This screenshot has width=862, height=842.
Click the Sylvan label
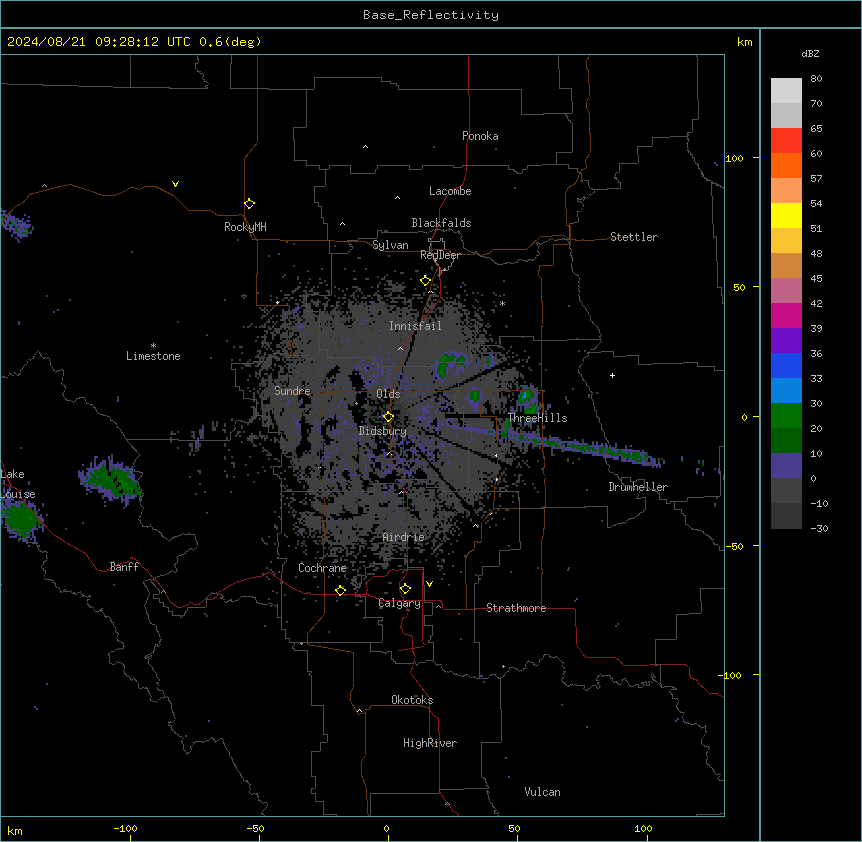coord(390,245)
